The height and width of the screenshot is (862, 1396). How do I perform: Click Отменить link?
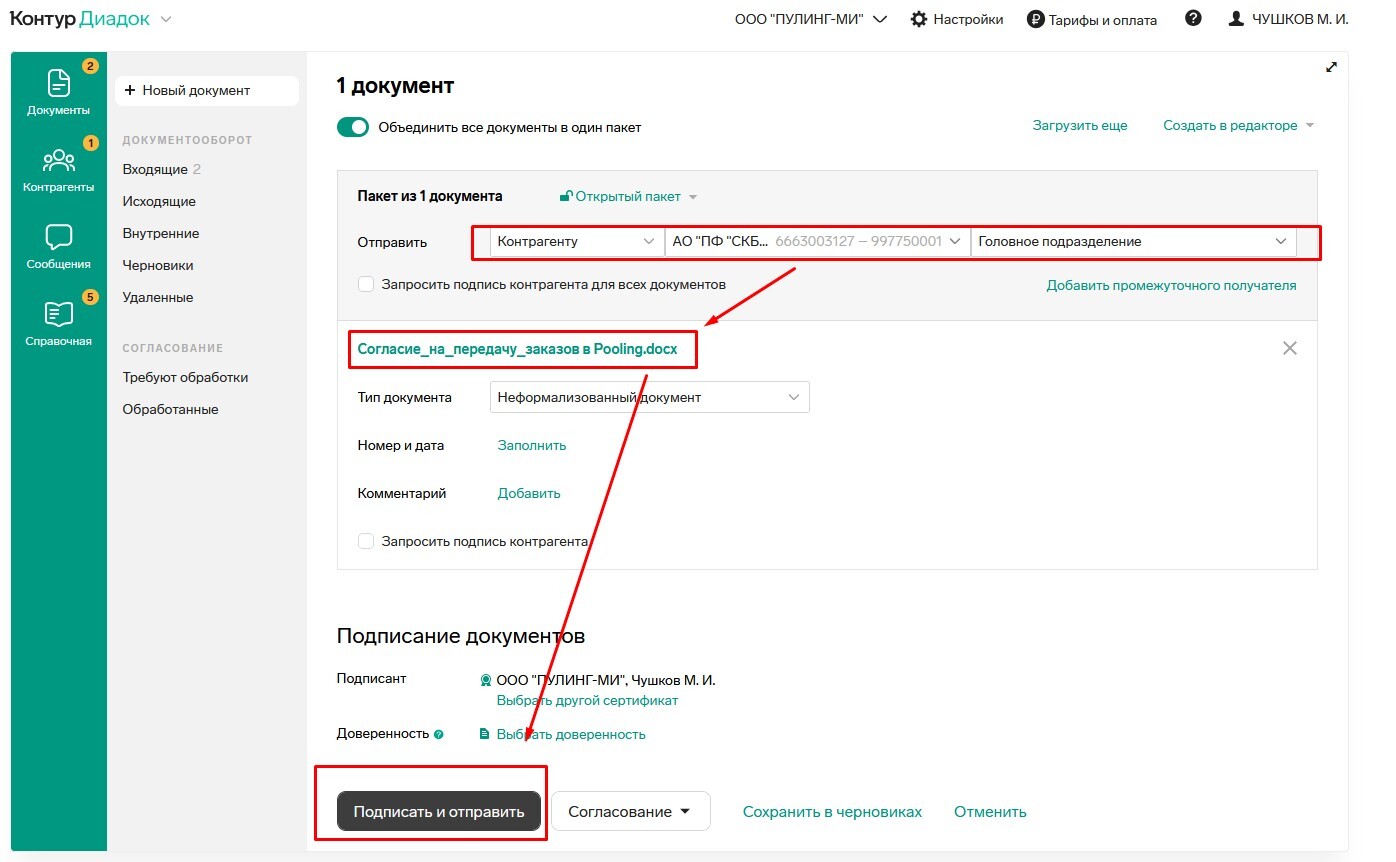tap(990, 812)
